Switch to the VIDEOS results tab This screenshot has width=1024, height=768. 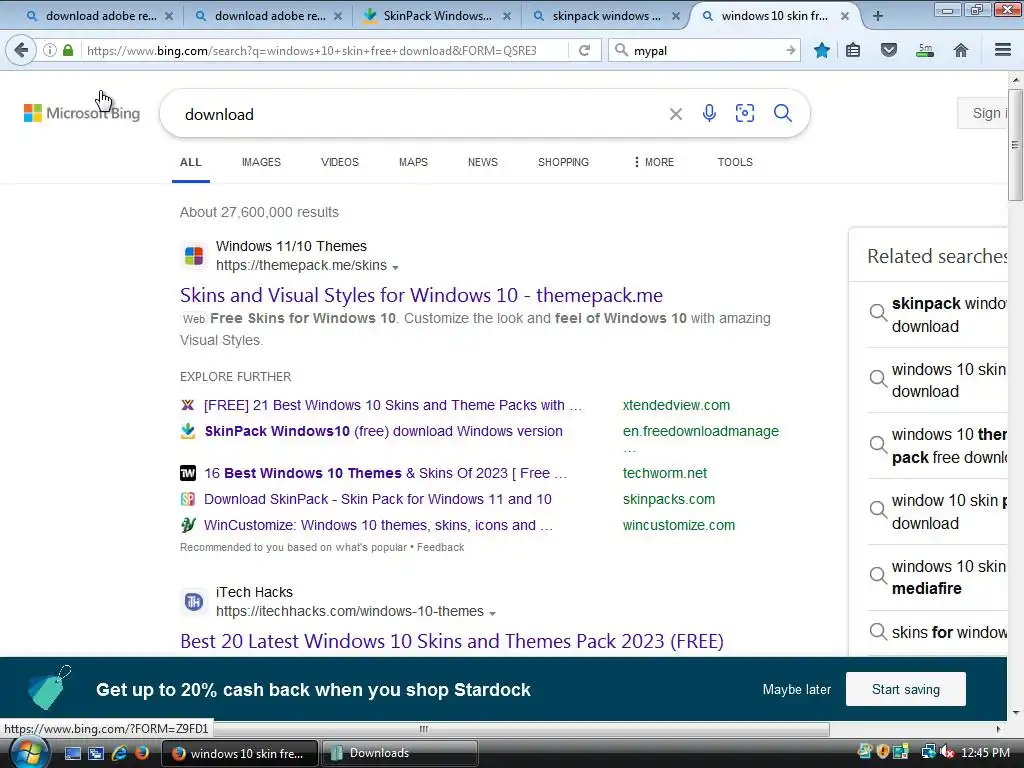click(x=340, y=162)
